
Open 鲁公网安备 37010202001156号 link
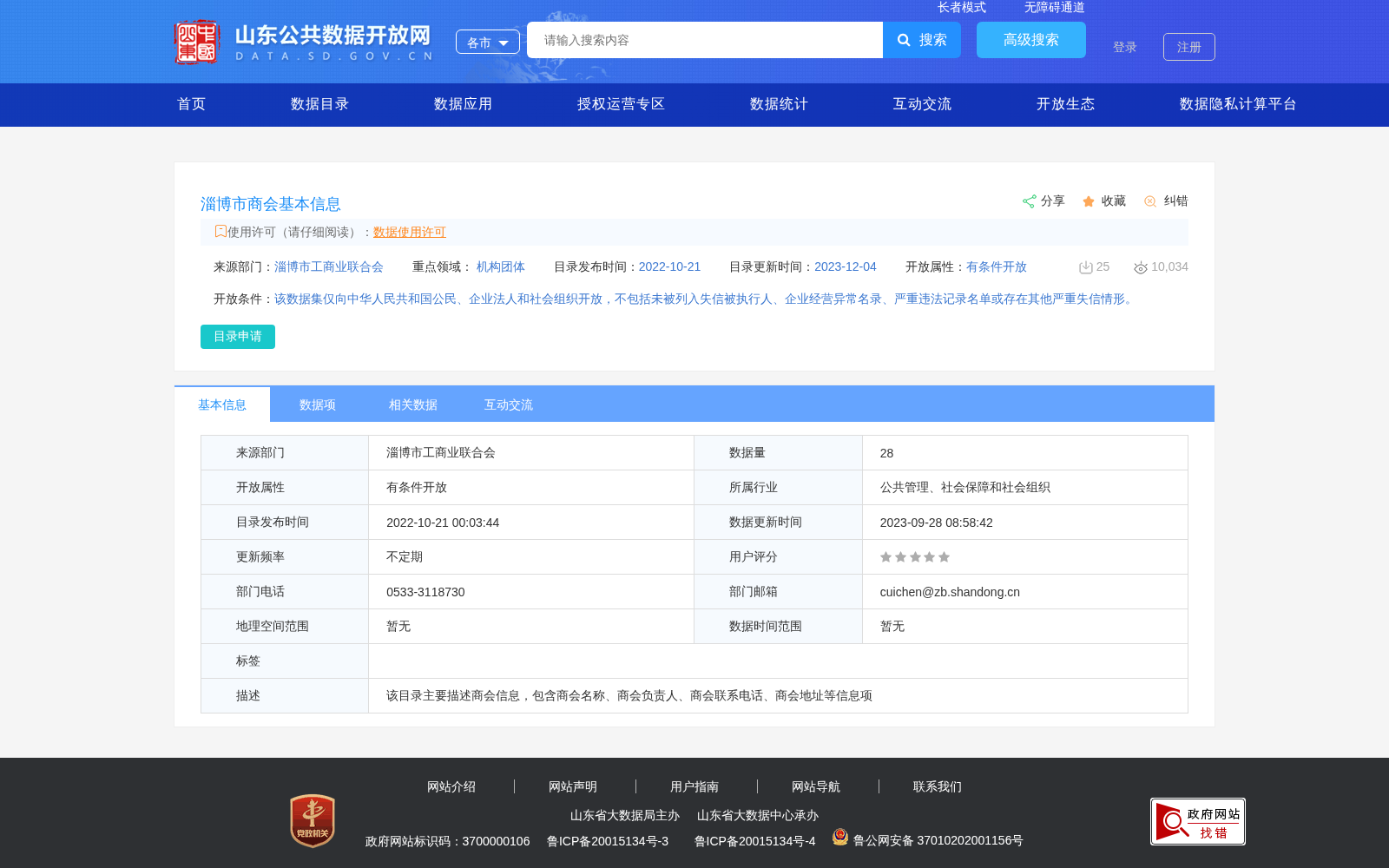(x=938, y=840)
